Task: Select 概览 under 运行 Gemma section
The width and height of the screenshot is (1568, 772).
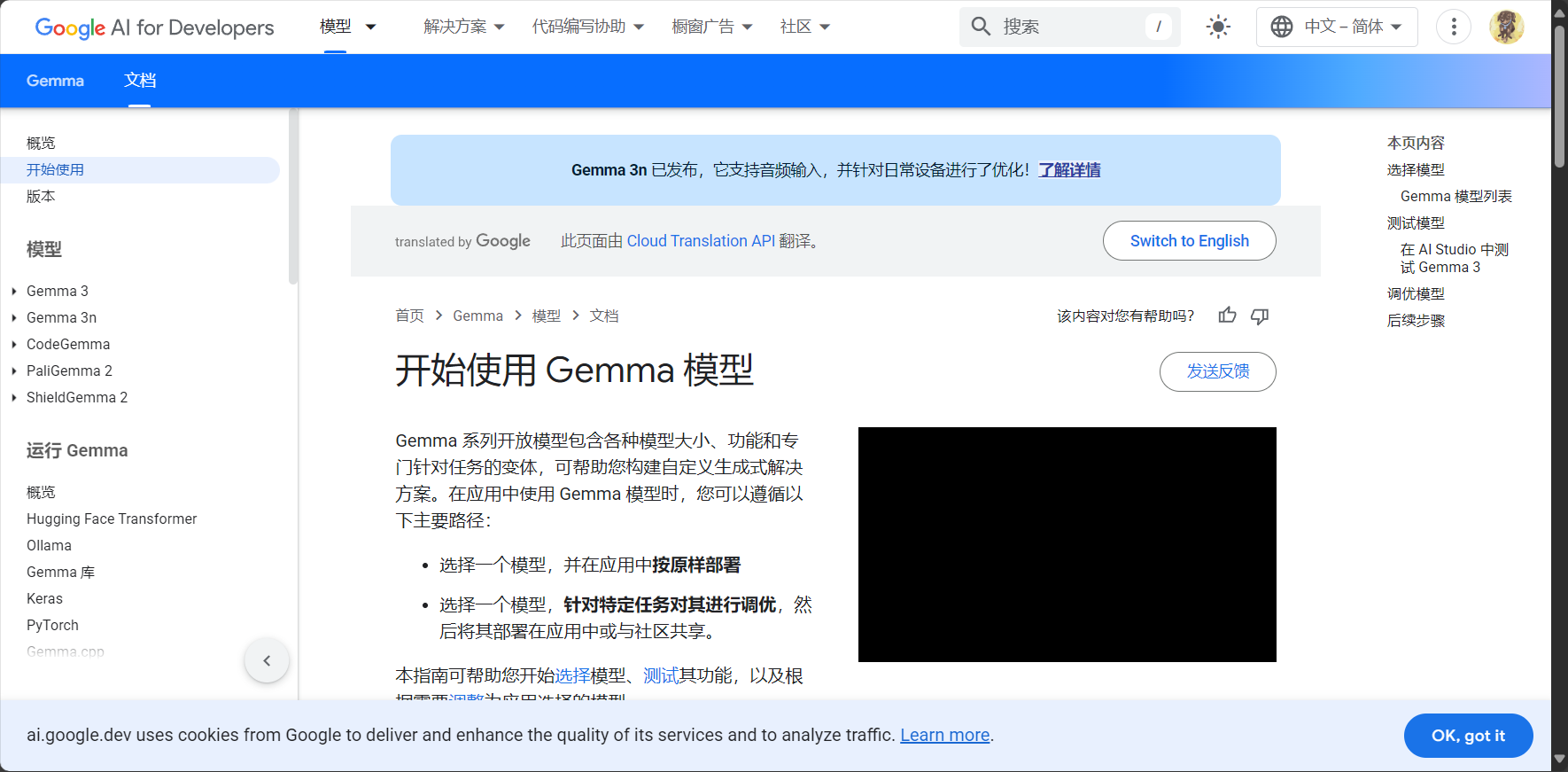Action: (x=41, y=492)
